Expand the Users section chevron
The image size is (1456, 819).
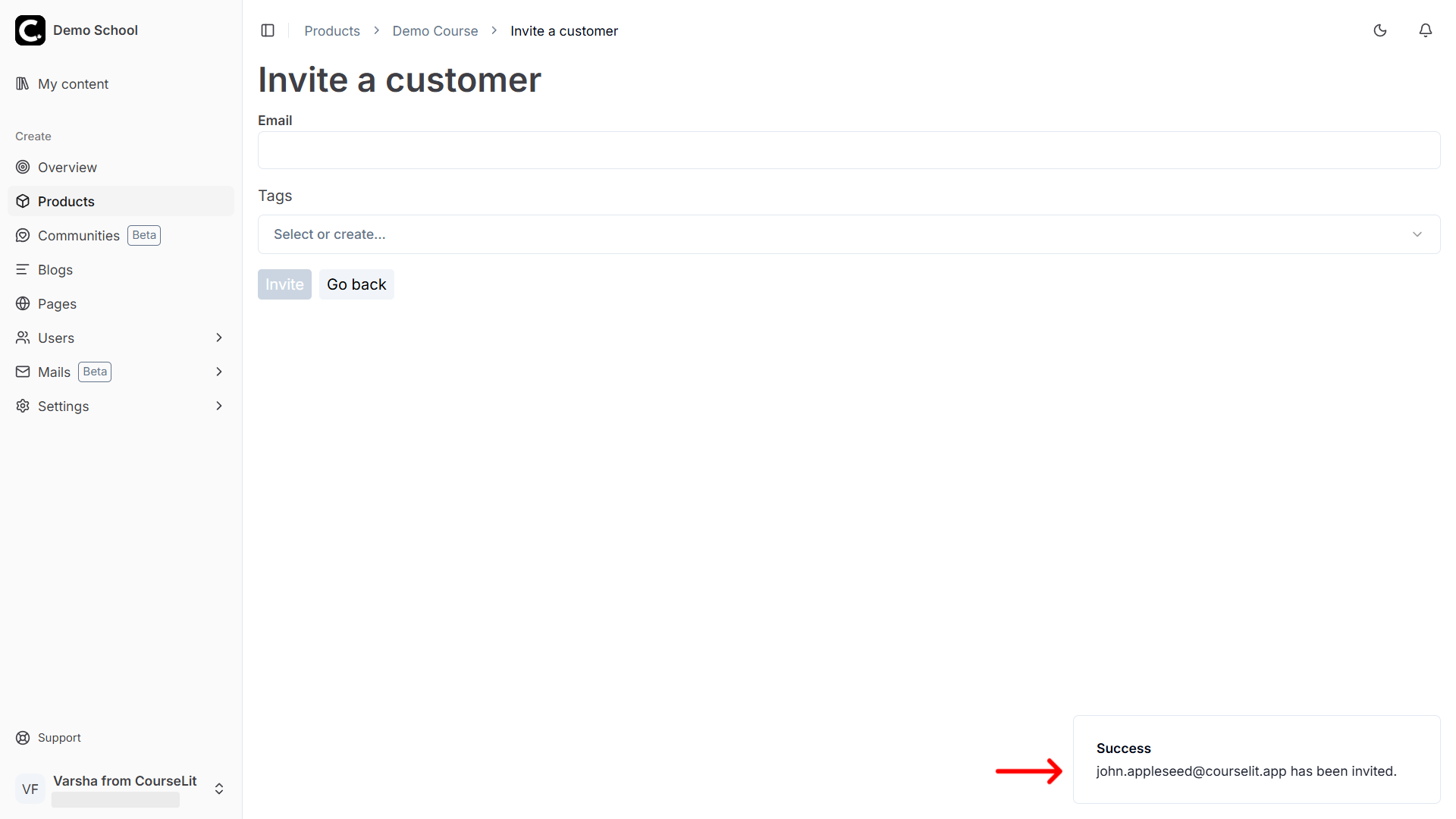pos(218,337)
